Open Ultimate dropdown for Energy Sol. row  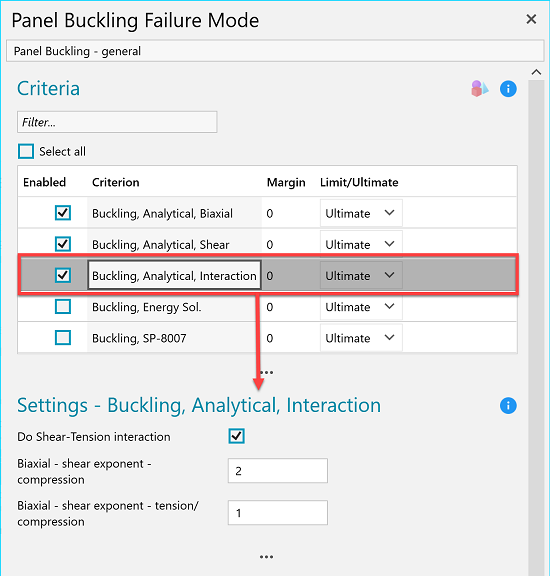pyautogui.click(x=361, y=306)
